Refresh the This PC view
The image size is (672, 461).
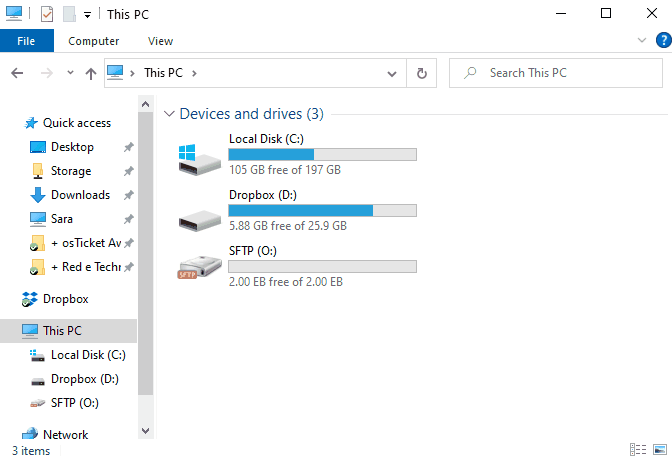click(x=422, y=73)
